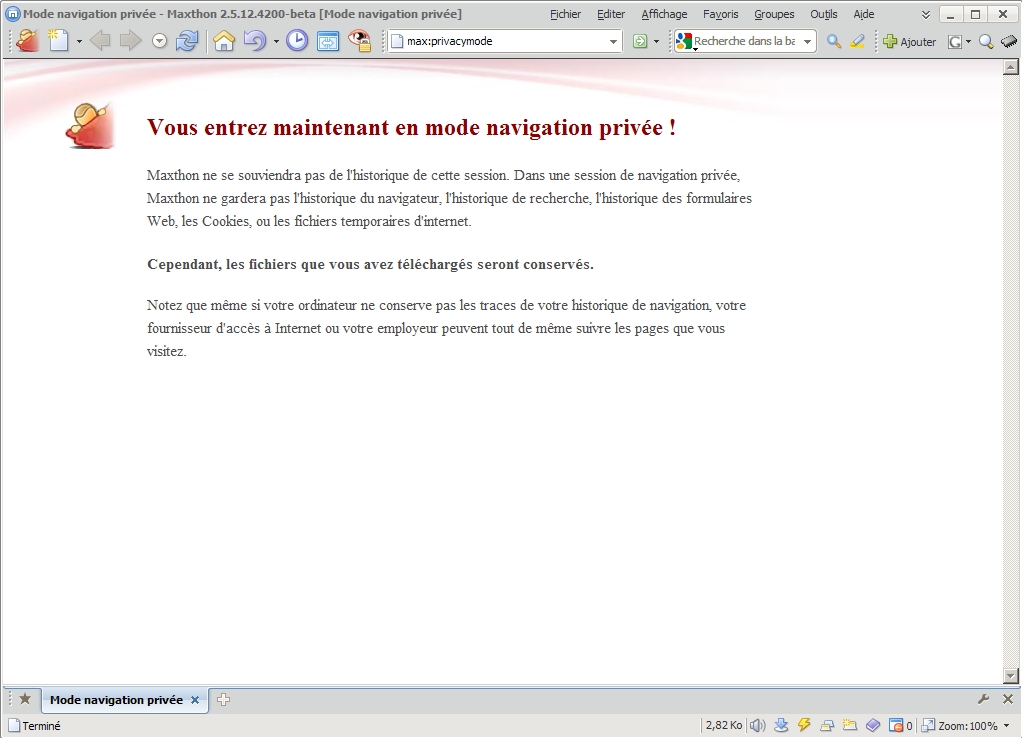Open the favorites star on tab bar

25,699
